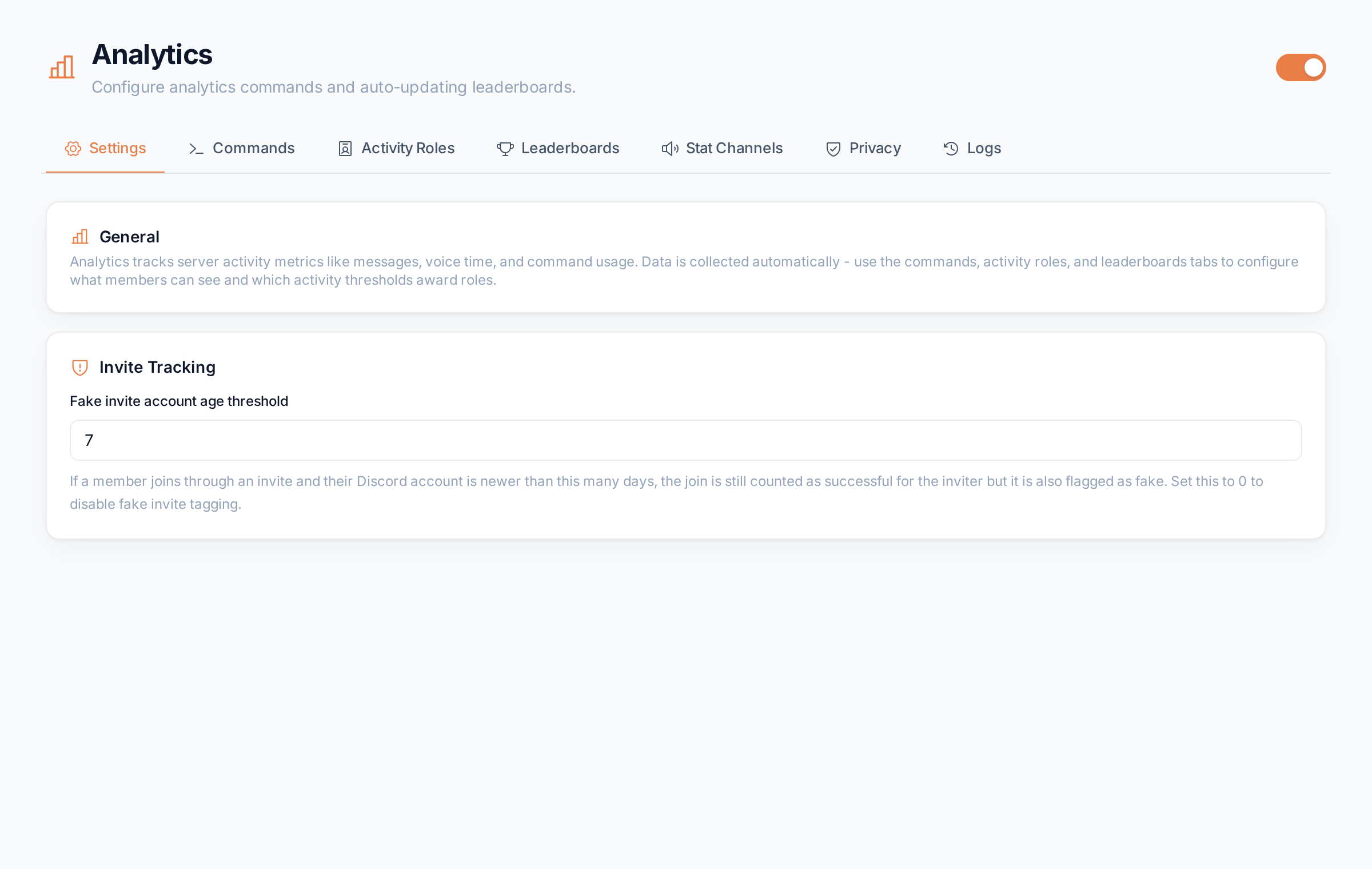Click the 'If a member joins' help text
Image resolution: width=1372 pixels, height=869 pixels.
pyautogui.click(x=667, y=493)
